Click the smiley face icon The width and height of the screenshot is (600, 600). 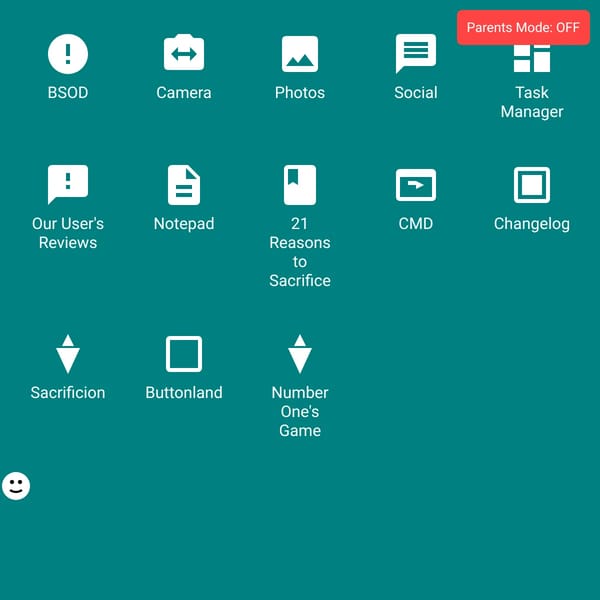point(16,486)
